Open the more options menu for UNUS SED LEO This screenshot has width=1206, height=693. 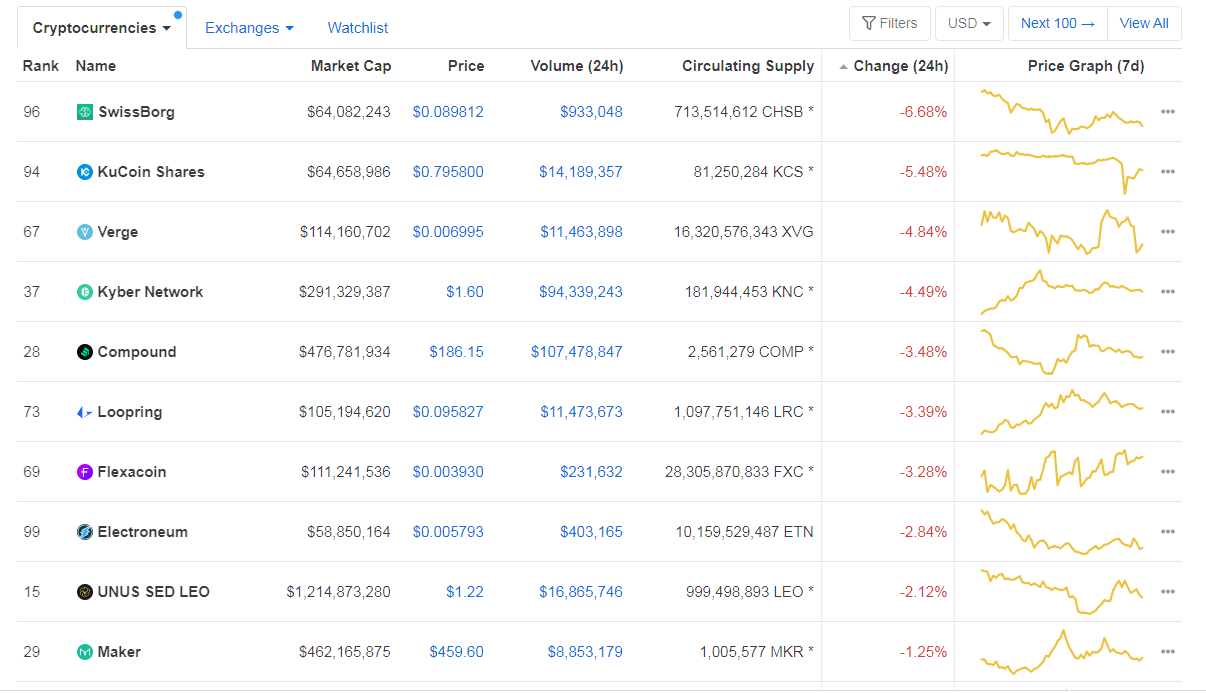(1167, 592)
